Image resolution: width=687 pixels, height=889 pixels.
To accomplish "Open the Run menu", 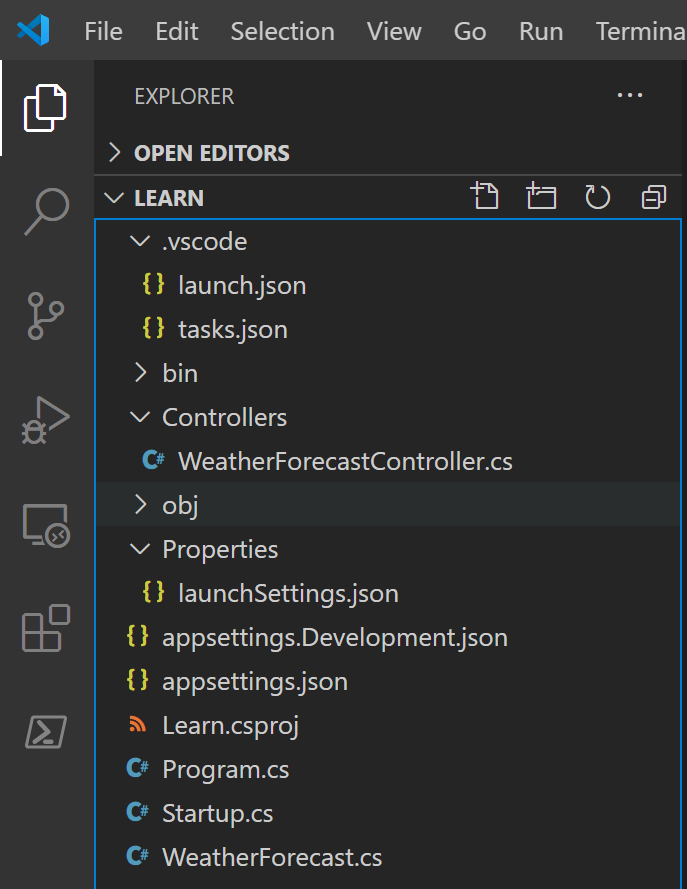I will coord(540,31).
